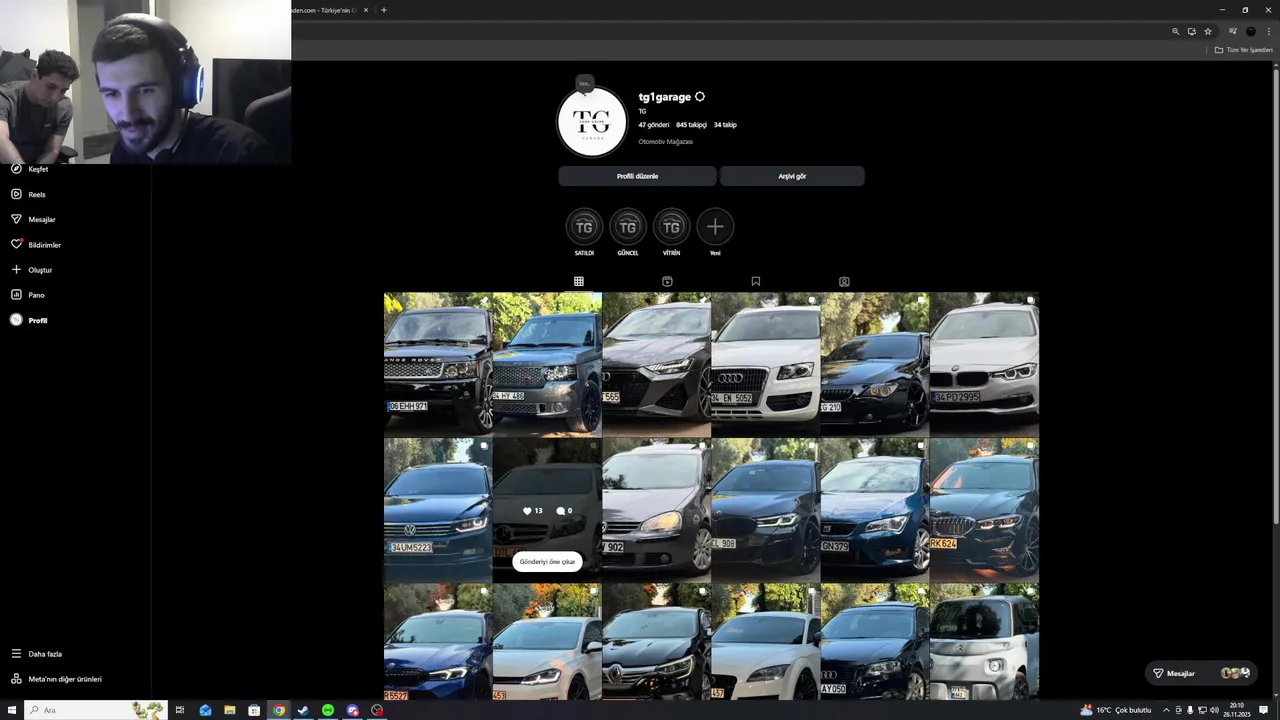Image resolution: width=1280 pixels, height=720 pixels.
Task: Select the posts grid tab
Action: [579, 282]
